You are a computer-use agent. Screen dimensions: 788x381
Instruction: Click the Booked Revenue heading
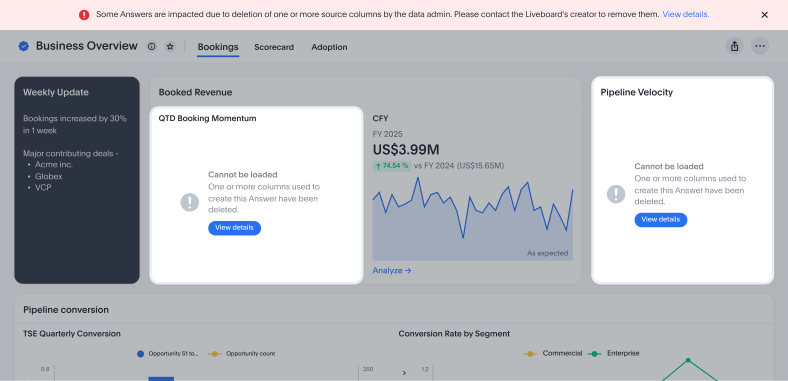(195, 92)
